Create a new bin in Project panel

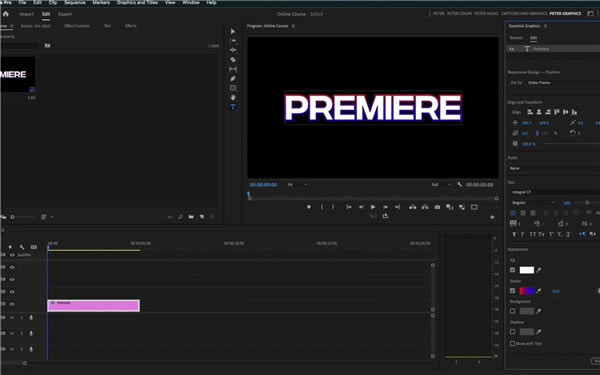[x=191, y=217]
